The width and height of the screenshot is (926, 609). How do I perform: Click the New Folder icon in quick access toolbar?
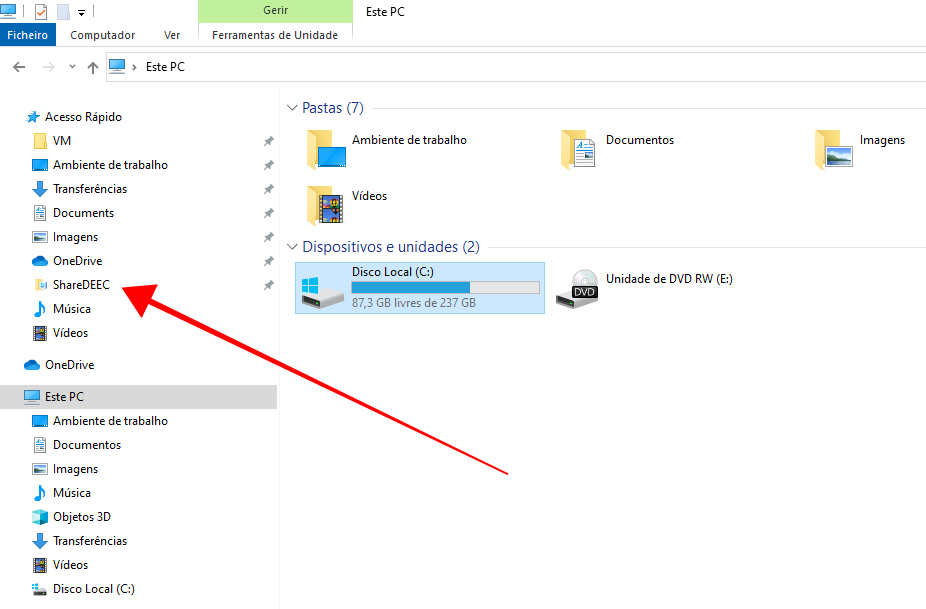(63, 11)
